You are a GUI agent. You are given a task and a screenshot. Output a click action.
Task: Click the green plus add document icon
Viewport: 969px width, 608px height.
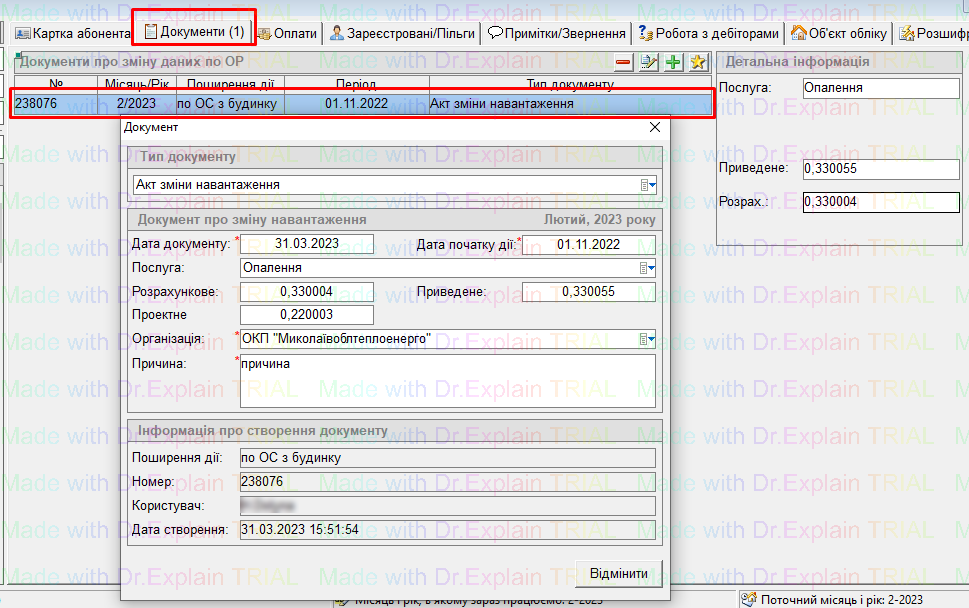click(x=673, y=63)
